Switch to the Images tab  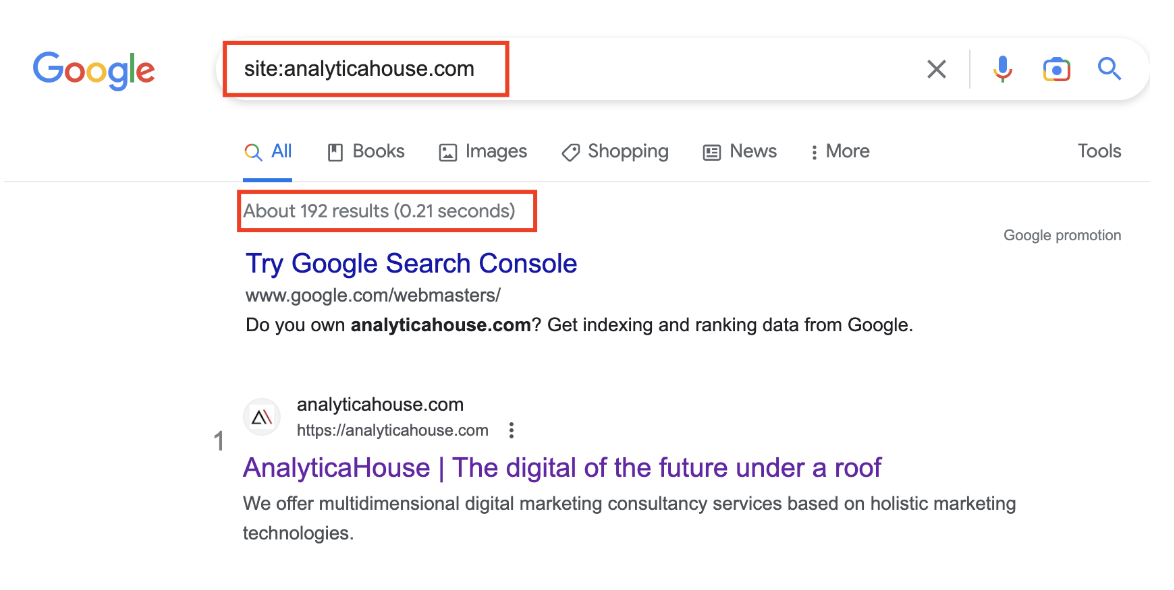click(483, 152)
